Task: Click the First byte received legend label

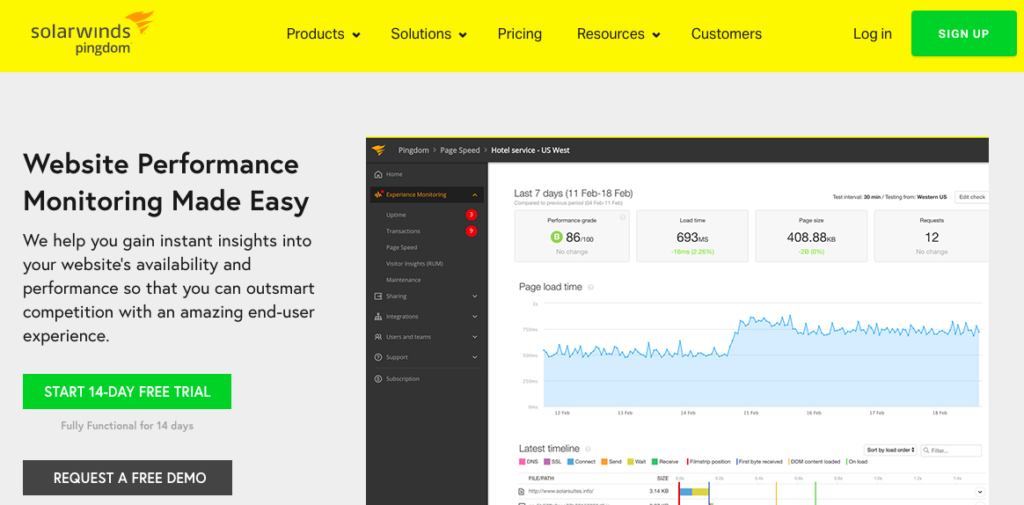Action: coord(761,461)
